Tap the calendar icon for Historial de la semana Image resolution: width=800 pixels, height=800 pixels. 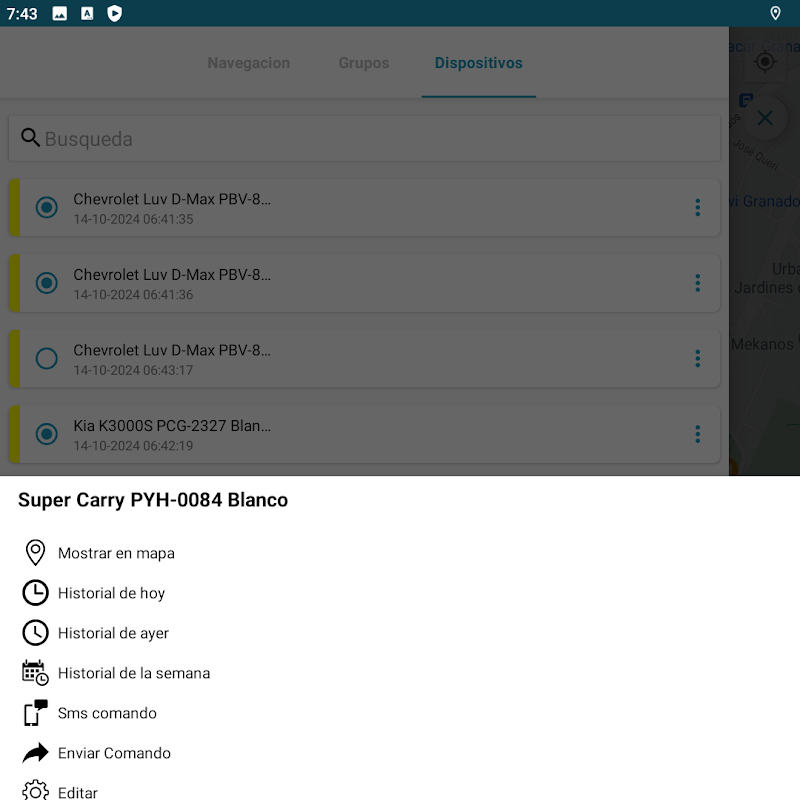(x=35, y=672)
